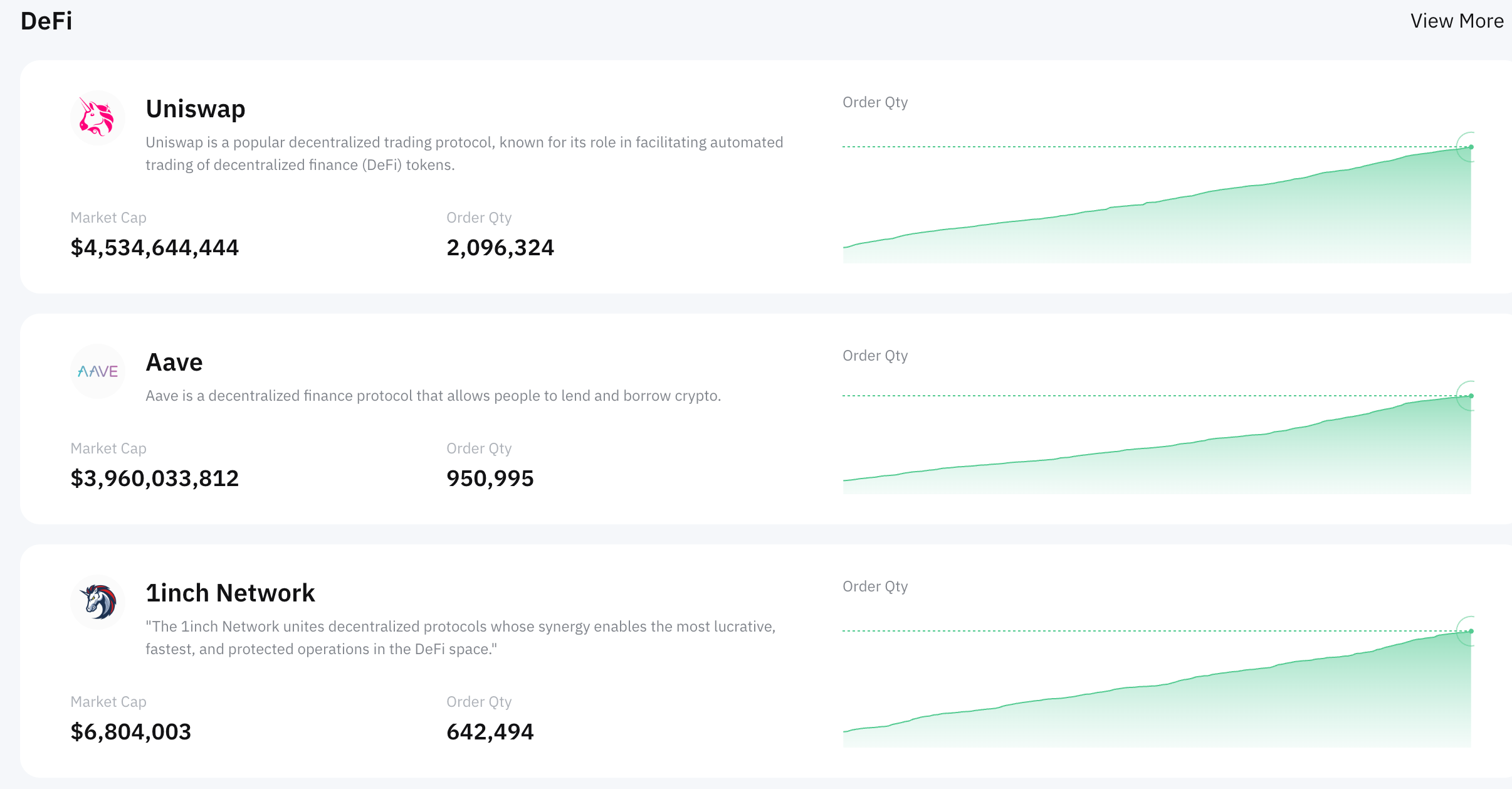Open the 1inch Network title heading

pos(229,593)
